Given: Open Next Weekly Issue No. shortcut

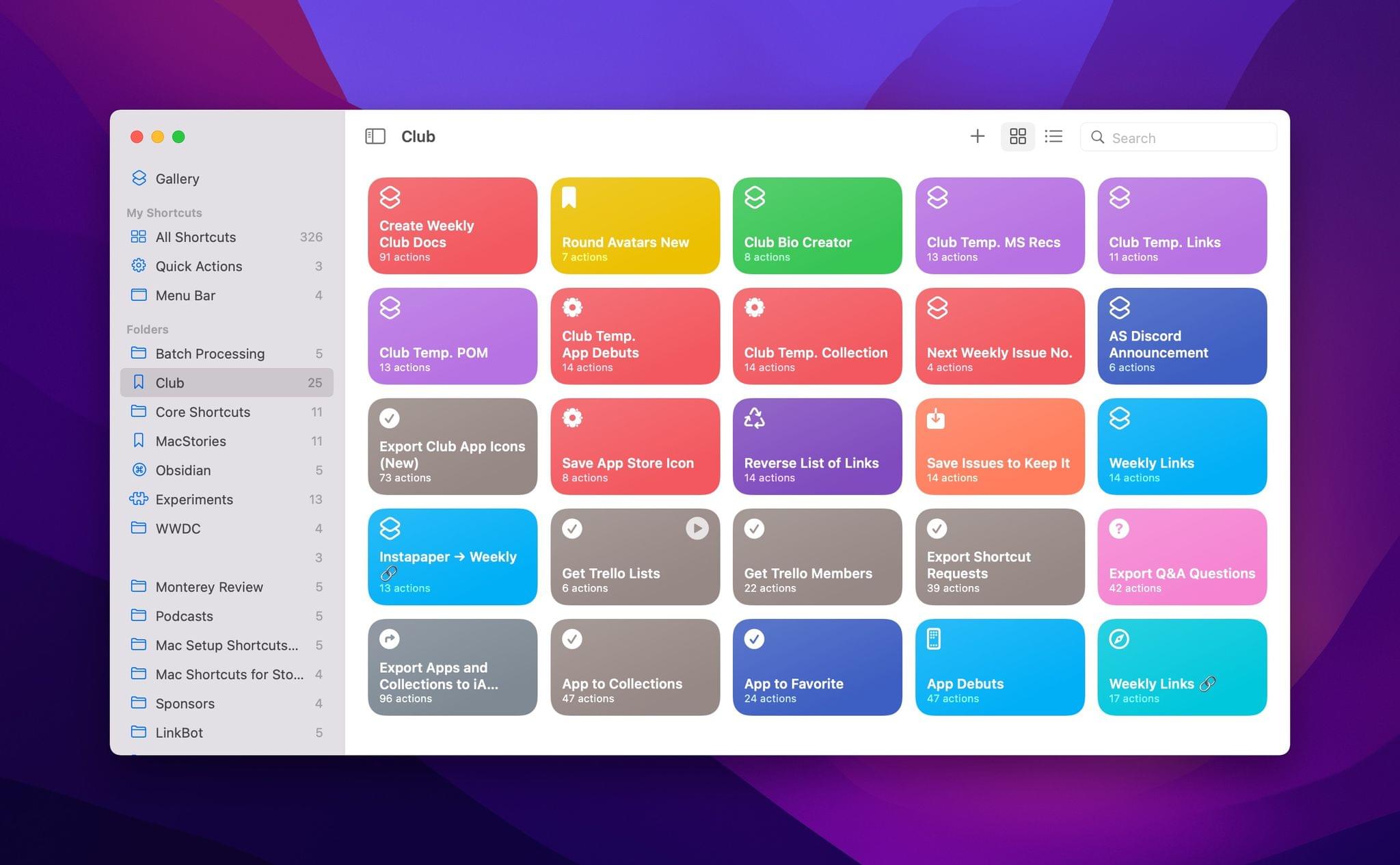Looking at the screenshot, I should click(x=1000, y=336).
